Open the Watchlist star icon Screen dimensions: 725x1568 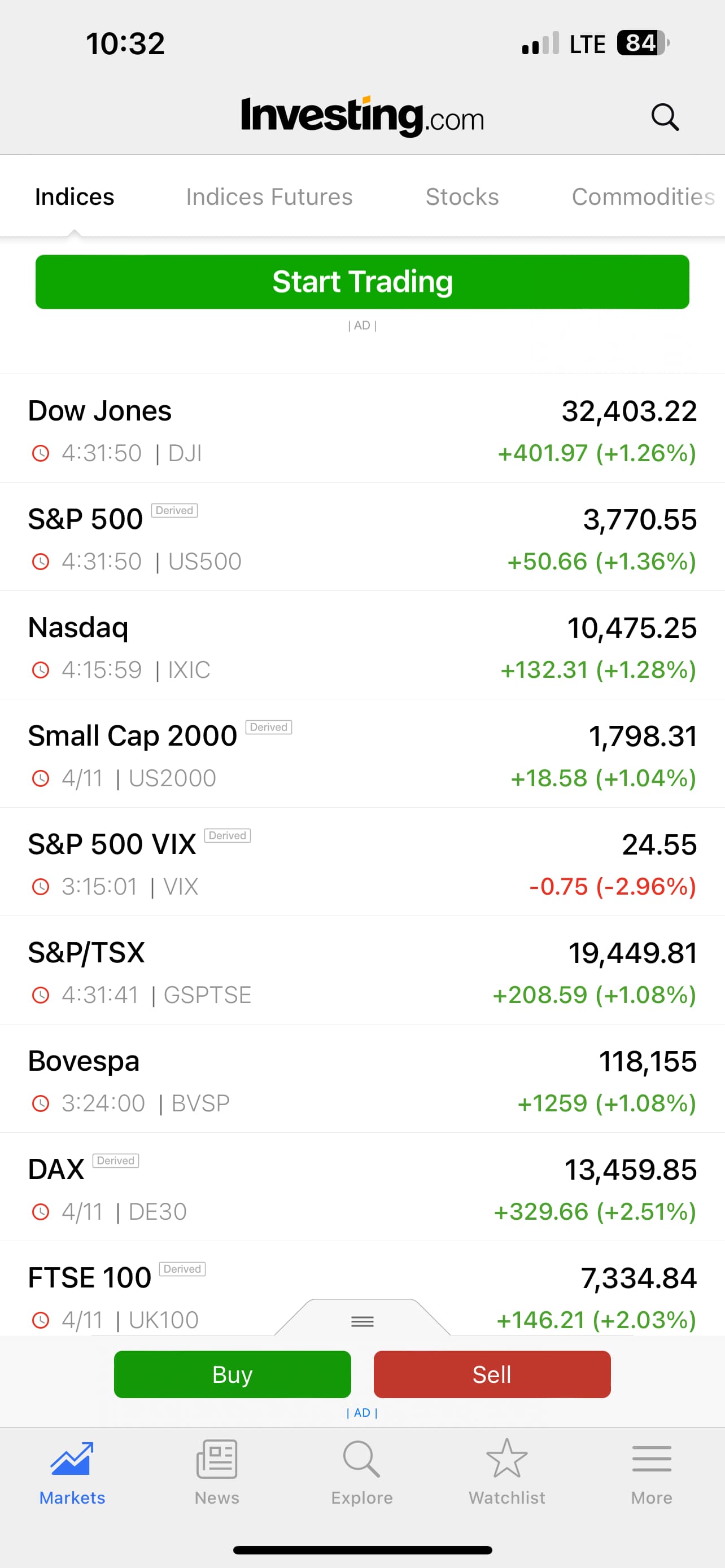pos(506,1458)
